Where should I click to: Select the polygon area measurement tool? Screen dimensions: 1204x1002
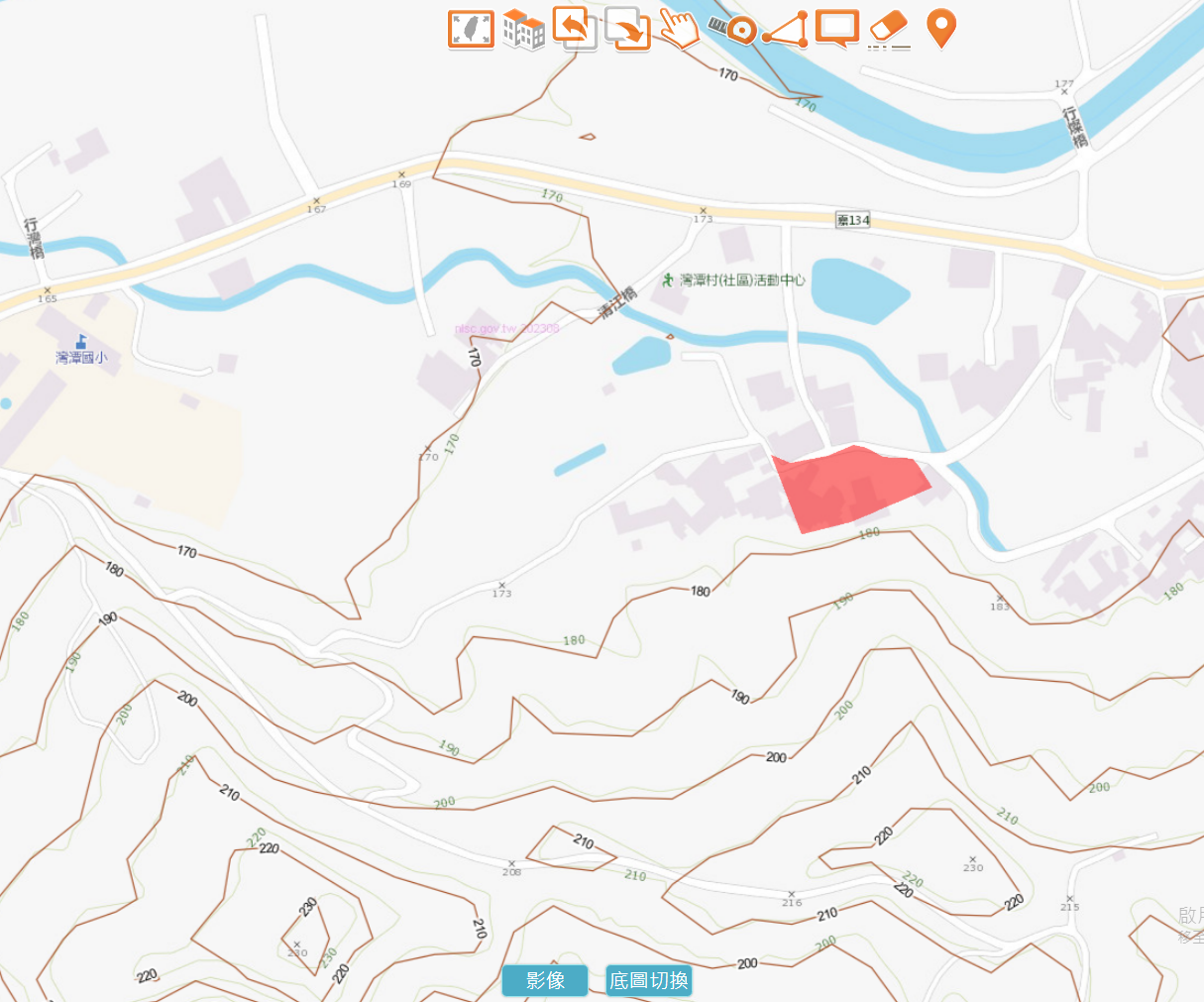[x=785, y=30]
